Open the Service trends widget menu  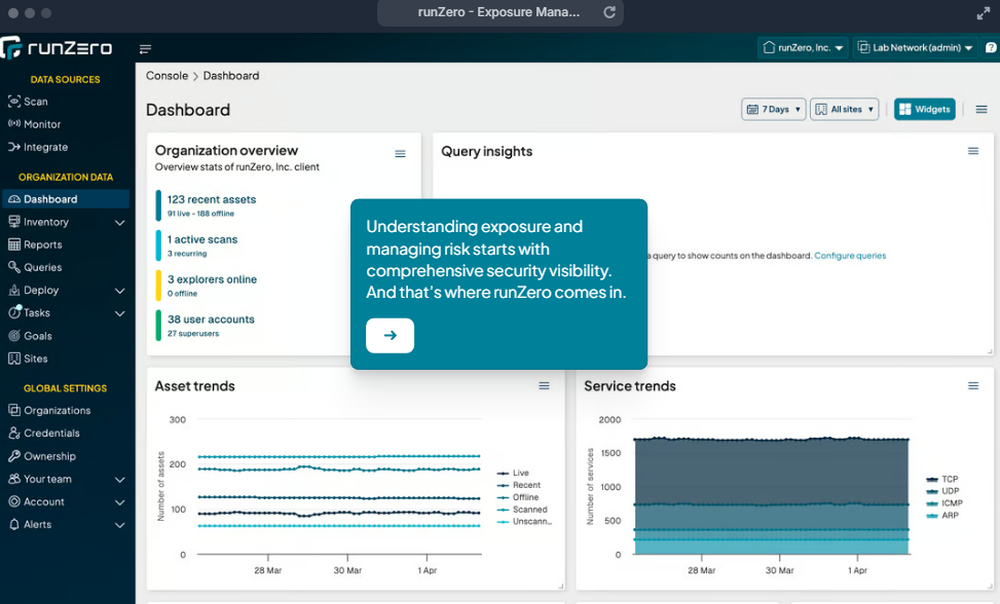pyautogui.click(x=973, y=386)
